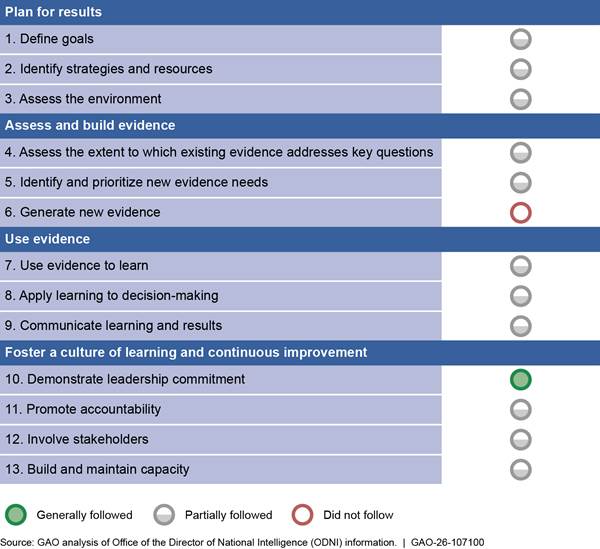Click the green circle for Demonstrate leadership commitment
This screenshot has height=549, width=600.
tap(520, 380)
